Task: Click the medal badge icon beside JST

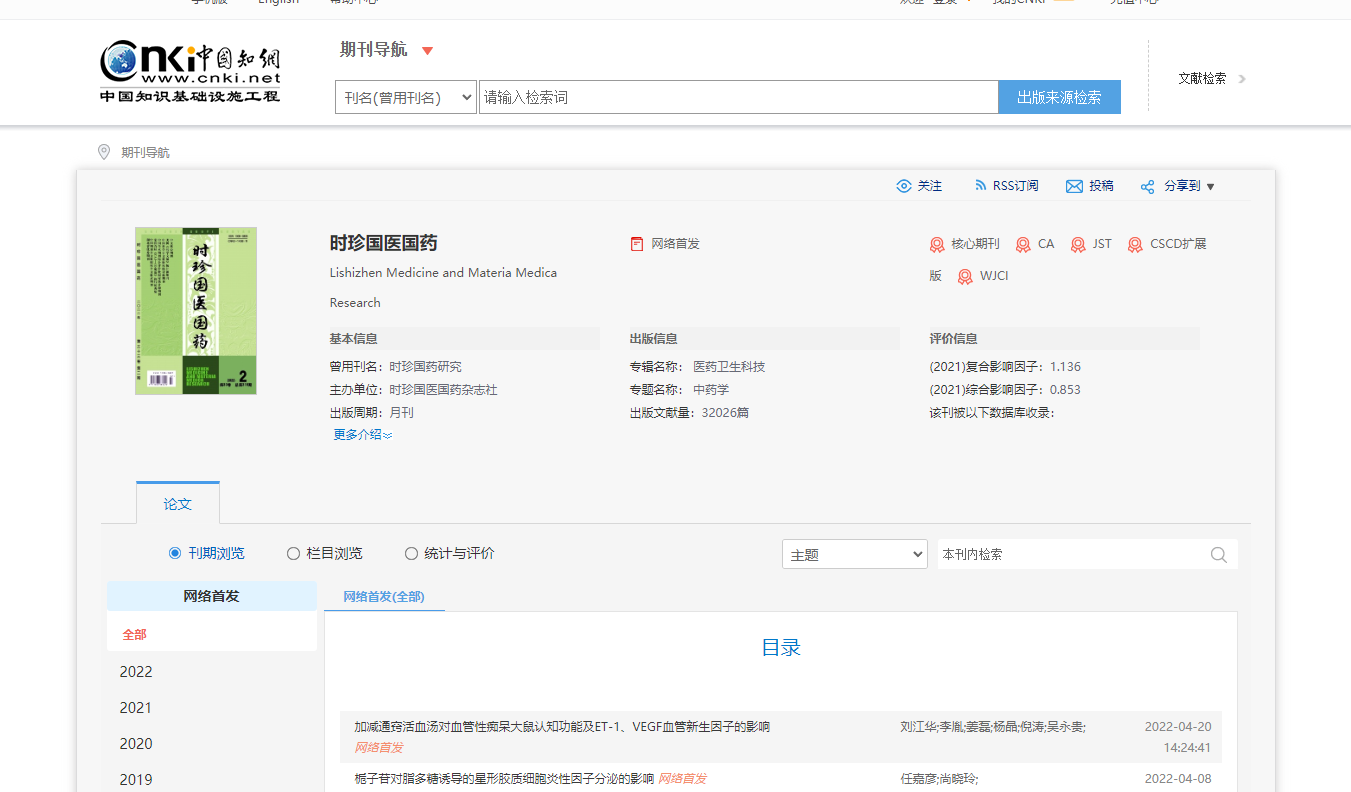Action: click(1078, 244)
